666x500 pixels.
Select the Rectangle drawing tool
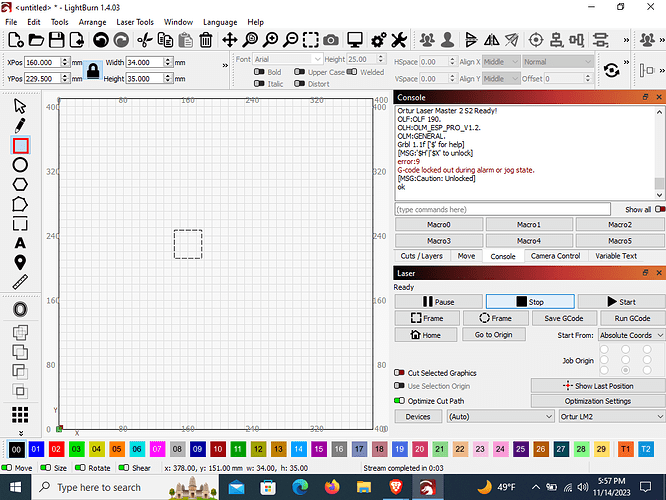20,146
